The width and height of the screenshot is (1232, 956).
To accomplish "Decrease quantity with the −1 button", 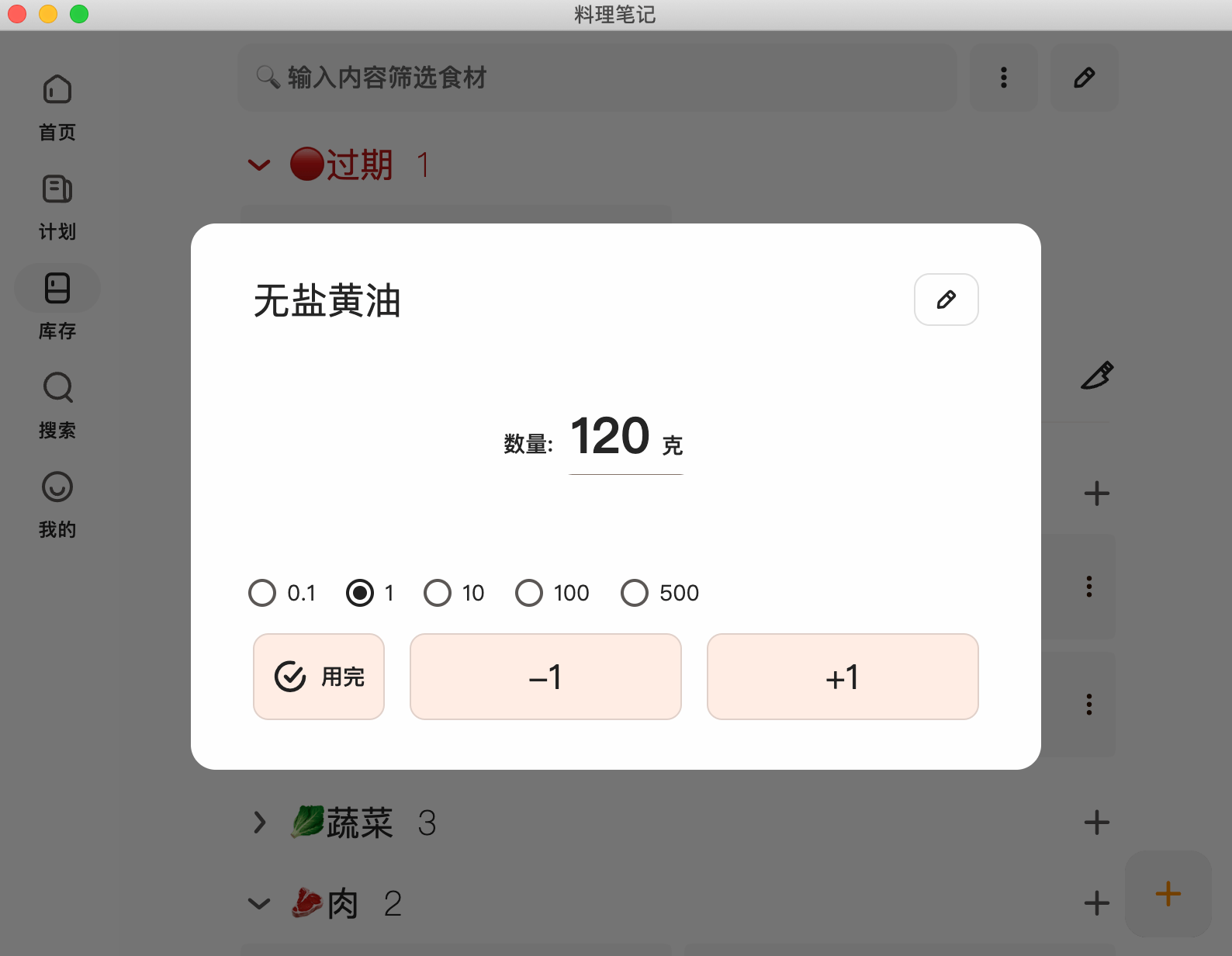I will tap(545, 677).
